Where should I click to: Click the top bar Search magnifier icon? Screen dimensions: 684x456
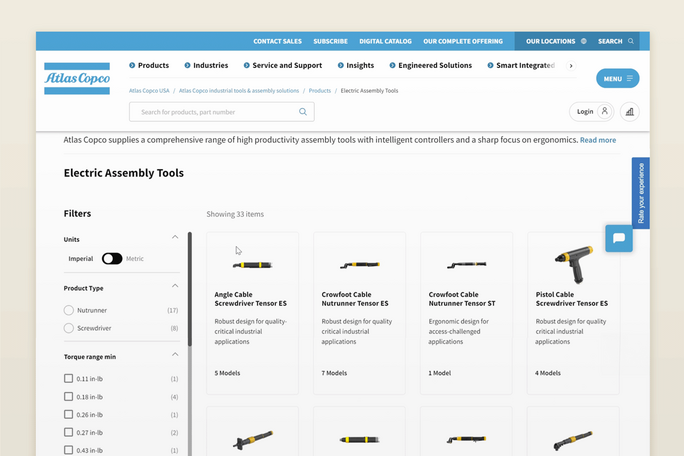631,42
